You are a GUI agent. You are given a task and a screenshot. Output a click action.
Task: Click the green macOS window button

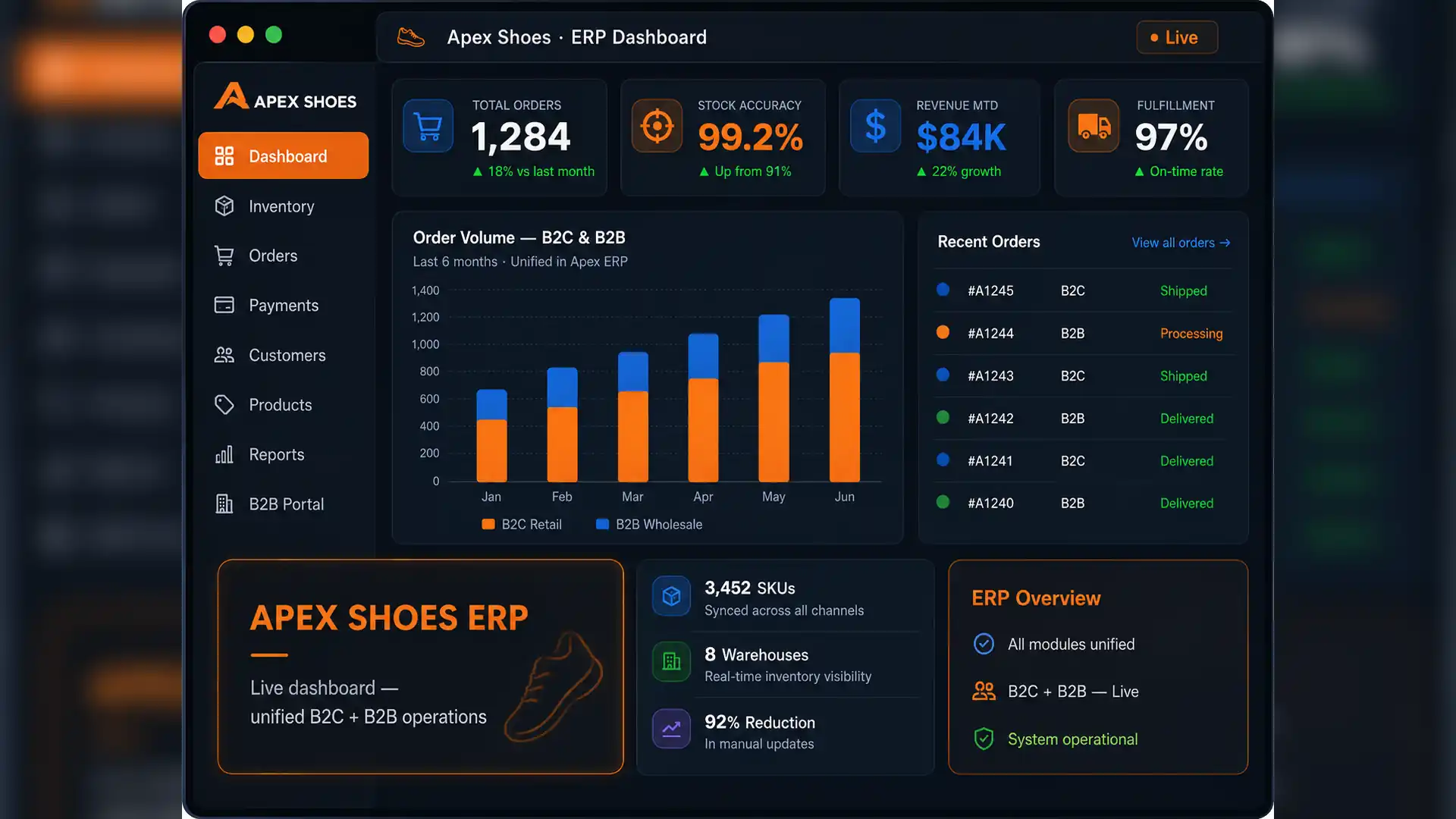click(x=274, y=35)
